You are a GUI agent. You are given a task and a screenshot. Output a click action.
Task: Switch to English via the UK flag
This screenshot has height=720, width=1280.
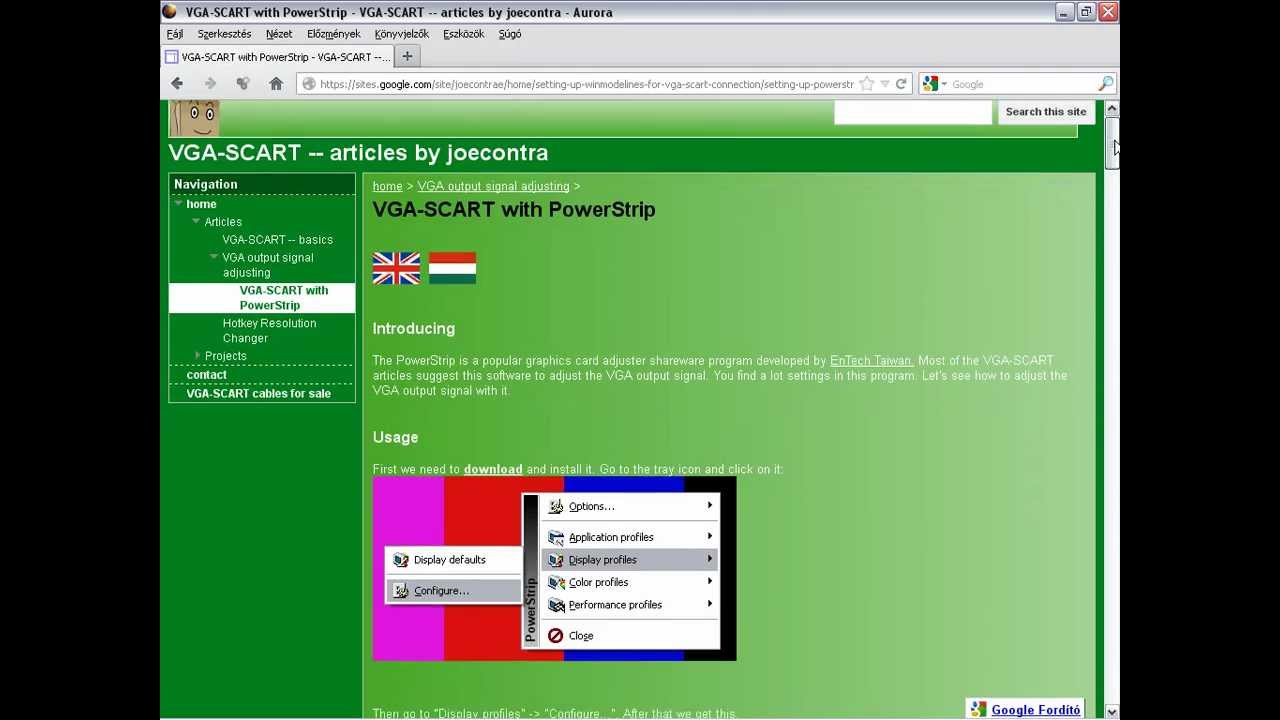(x=396, y=268)
